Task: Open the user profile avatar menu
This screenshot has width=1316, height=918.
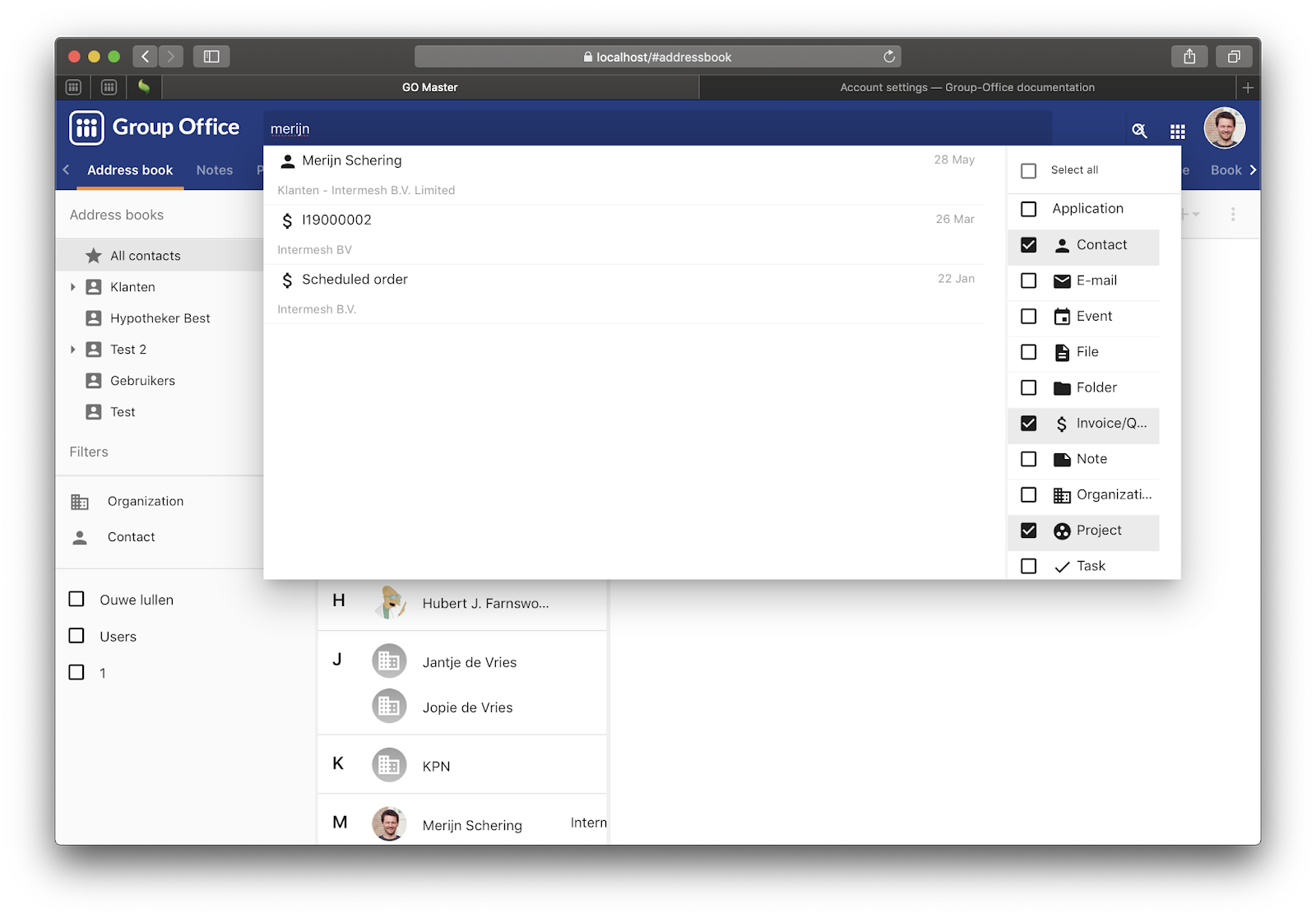Action: (1224, 129)
